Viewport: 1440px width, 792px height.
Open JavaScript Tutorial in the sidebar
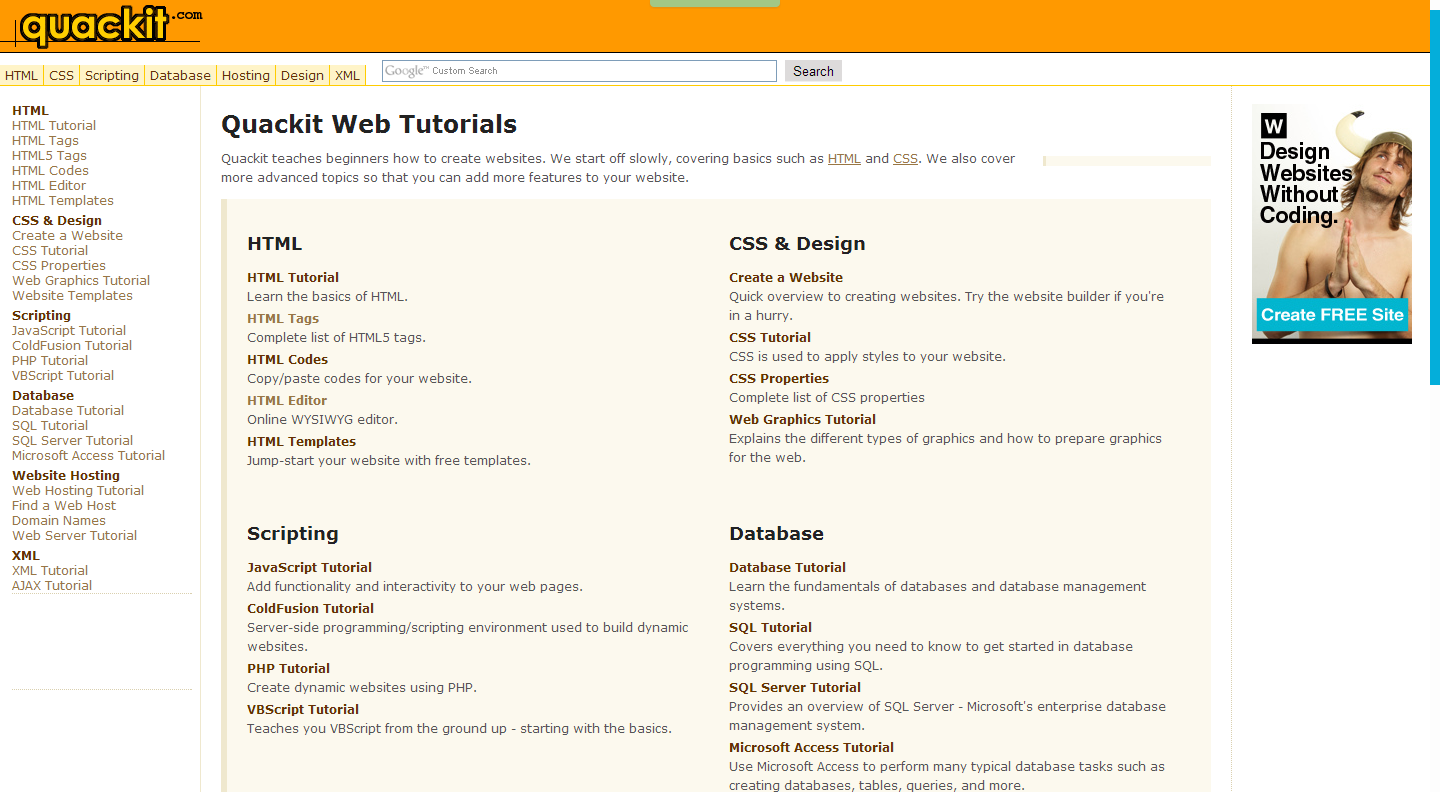[69, 331]
